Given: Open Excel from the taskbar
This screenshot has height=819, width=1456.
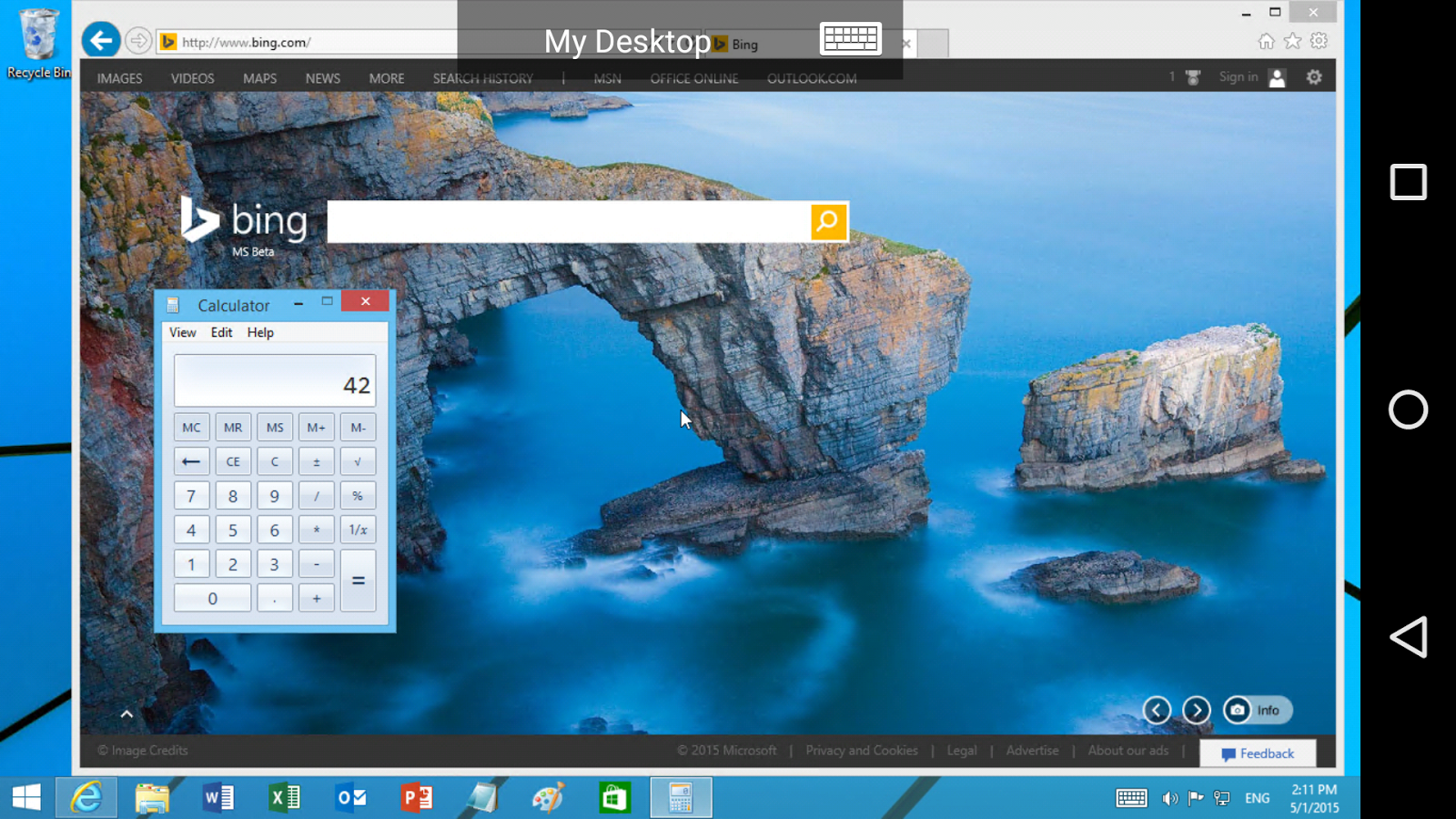Looking at the screenshot, I should coord(285,798).
